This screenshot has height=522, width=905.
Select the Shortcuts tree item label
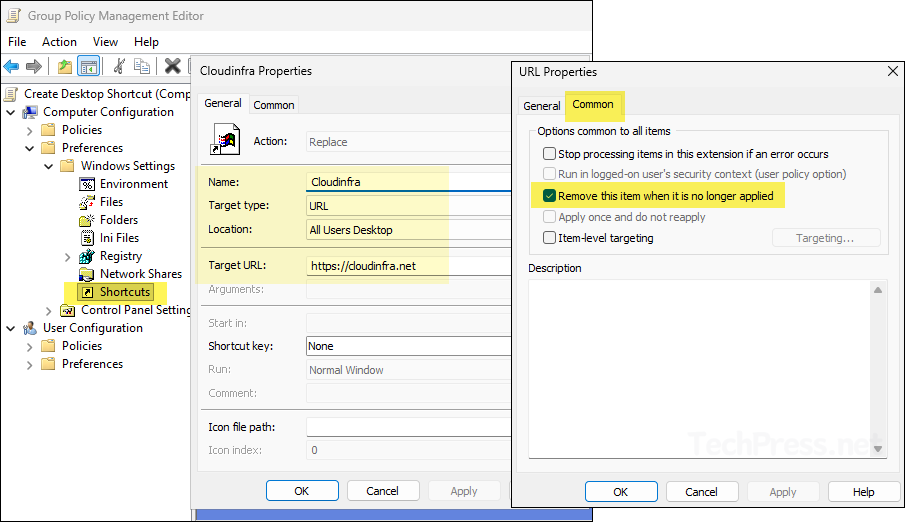click(125, 292)
